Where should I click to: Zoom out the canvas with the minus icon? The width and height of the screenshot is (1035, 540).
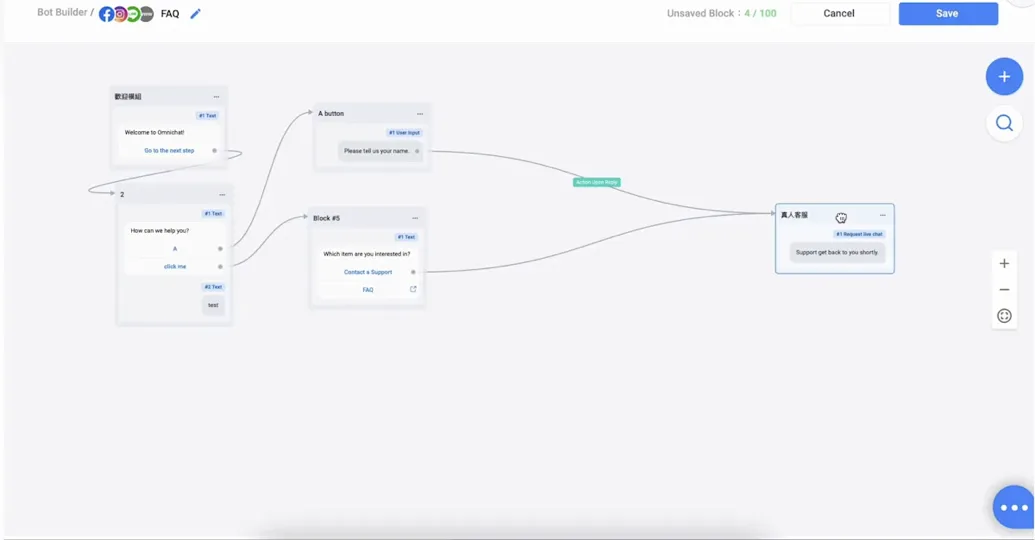(1004, 290)
